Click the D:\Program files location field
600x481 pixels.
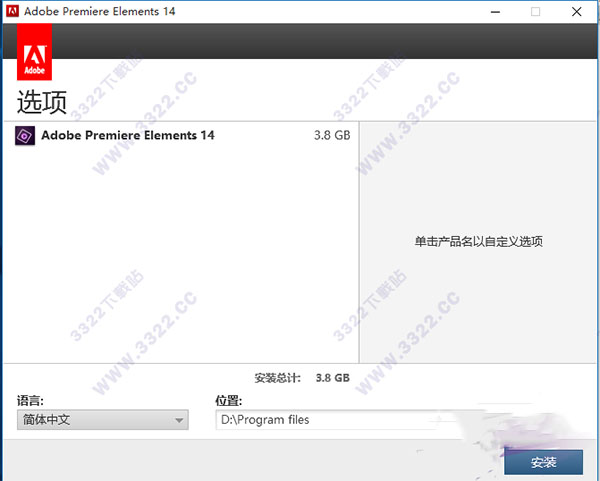coord(337,420)
